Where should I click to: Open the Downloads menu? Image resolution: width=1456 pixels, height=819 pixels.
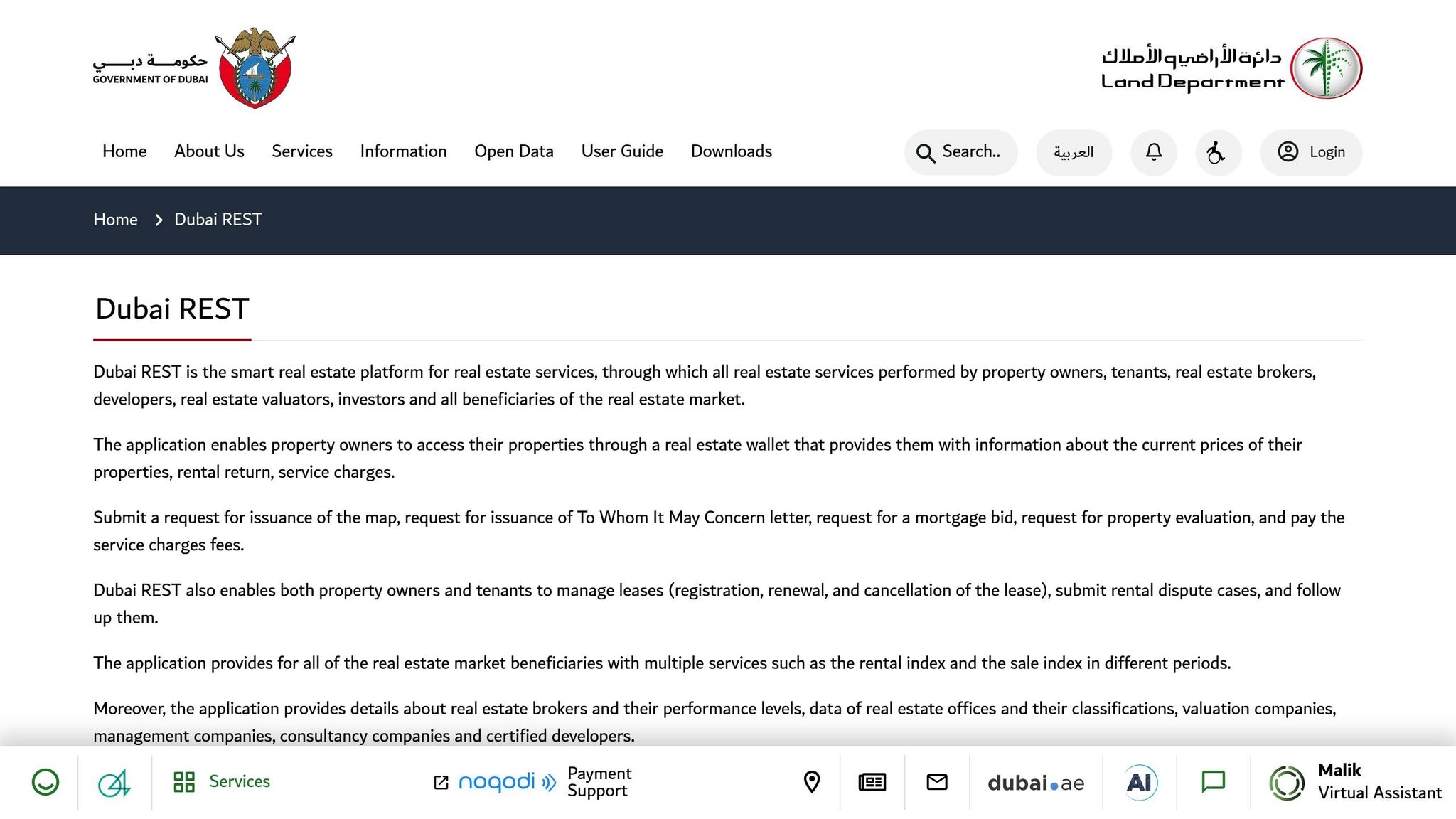point(732,151)
